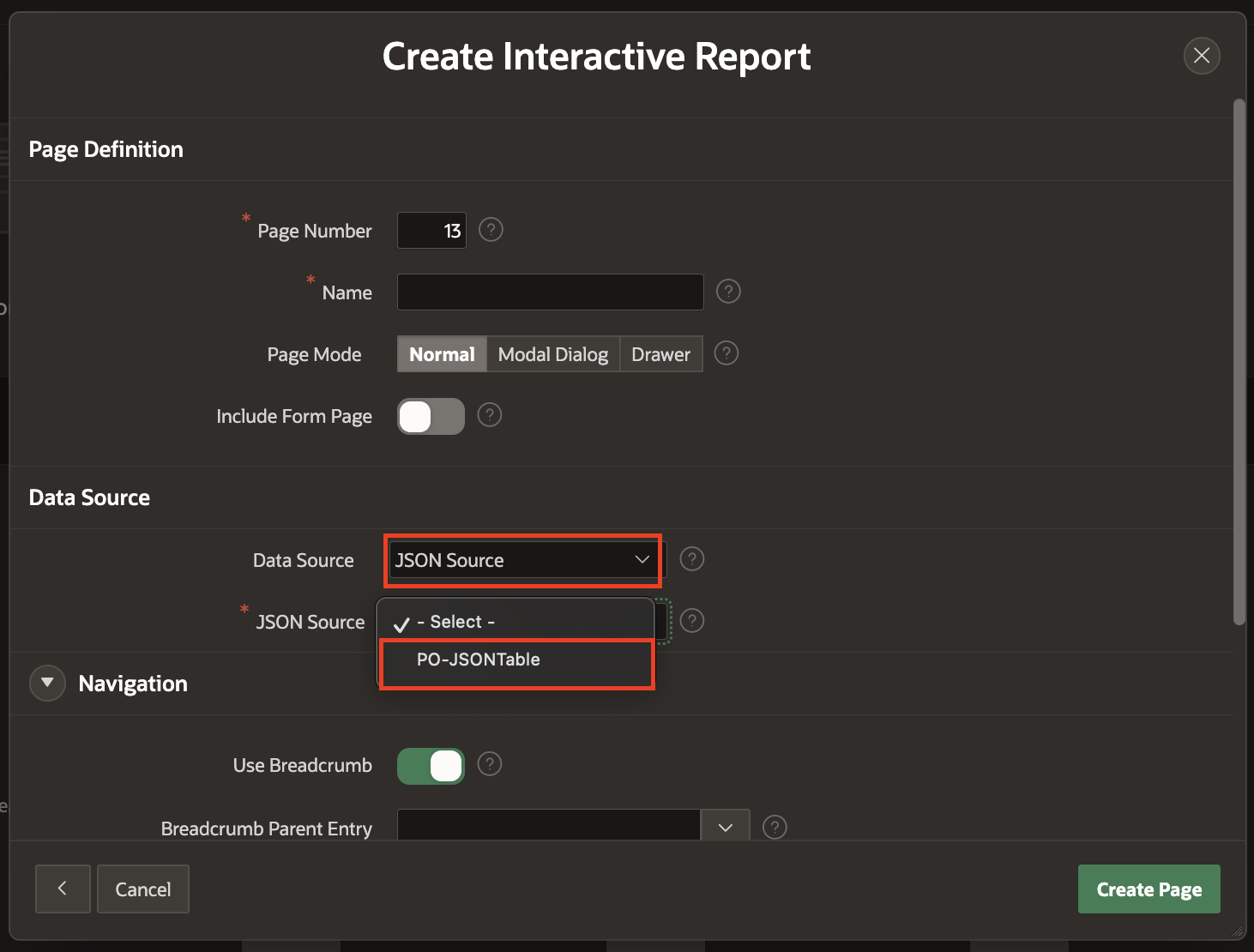Select Normal page mode

(x=442, y=354)
